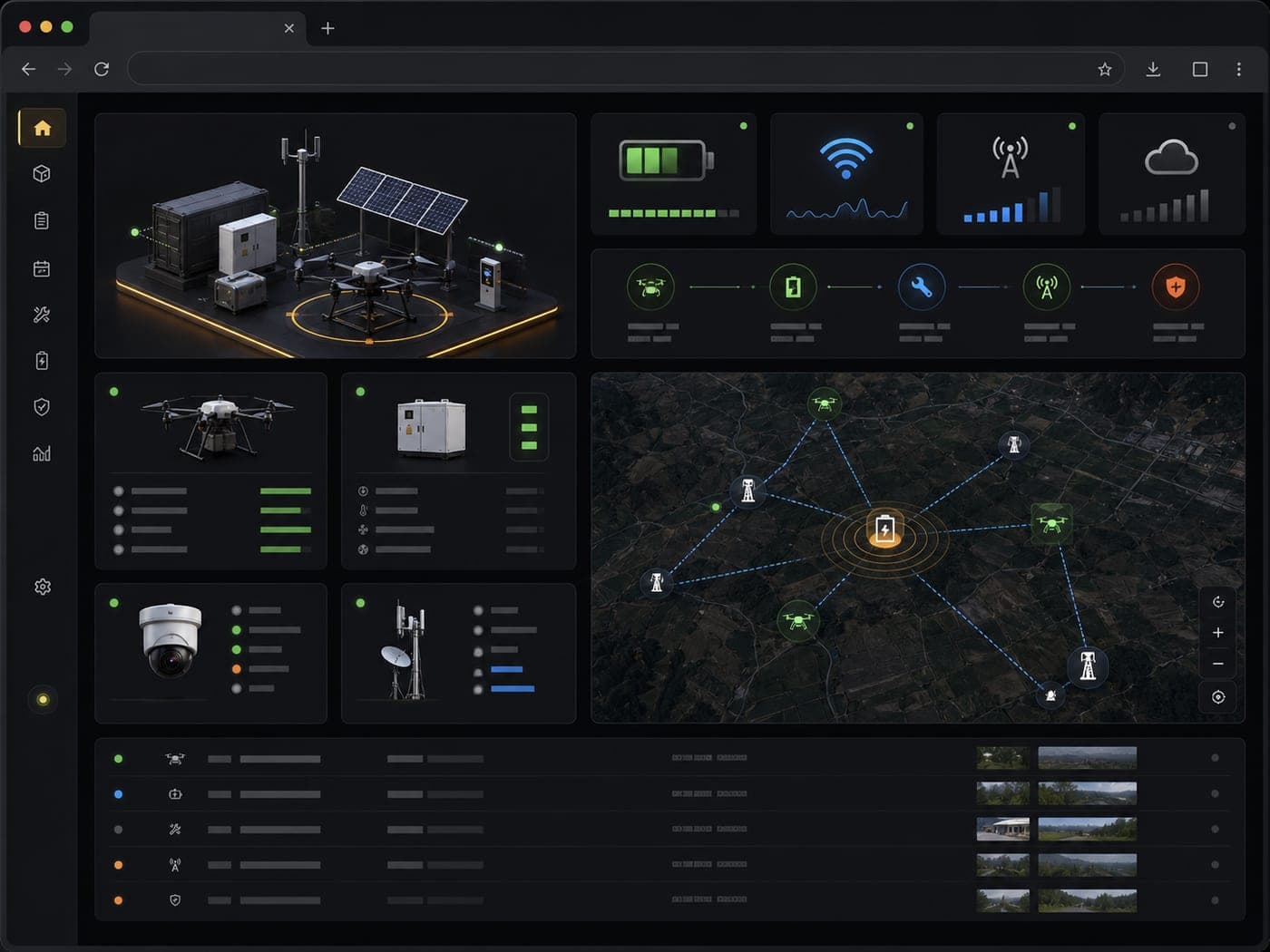The width and height of the screenshot is (1270, 952).
Task: Open the Home dashboard in the sidebar
Action: 42,128
